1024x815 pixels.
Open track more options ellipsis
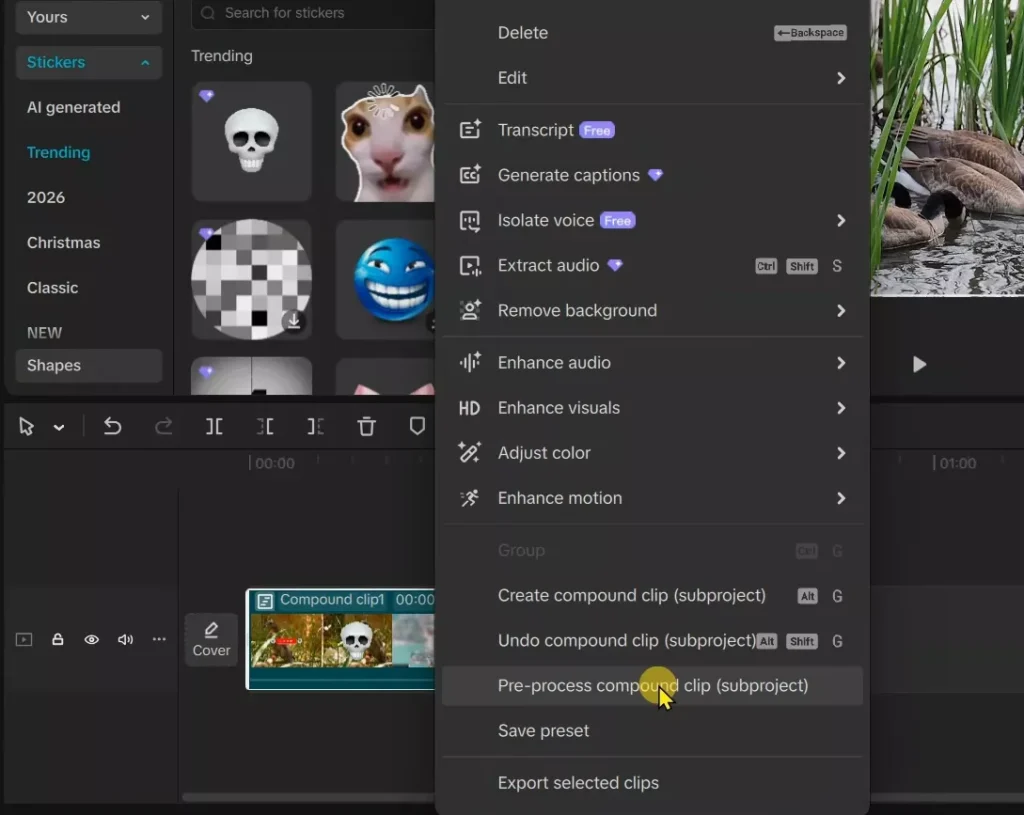tap(159, 640)
